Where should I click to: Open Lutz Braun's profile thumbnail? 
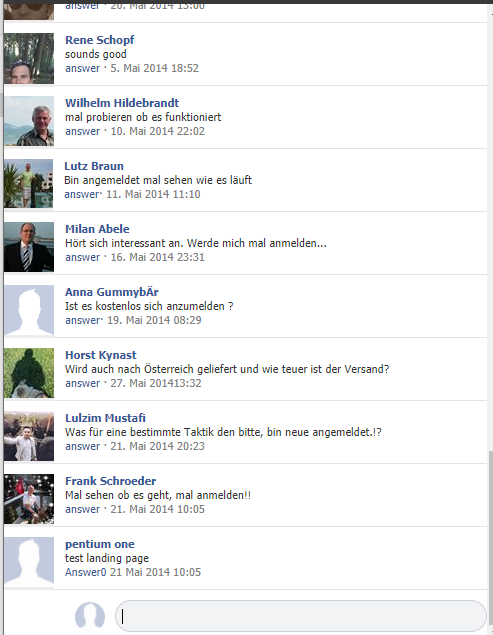(x=28, y=184)
